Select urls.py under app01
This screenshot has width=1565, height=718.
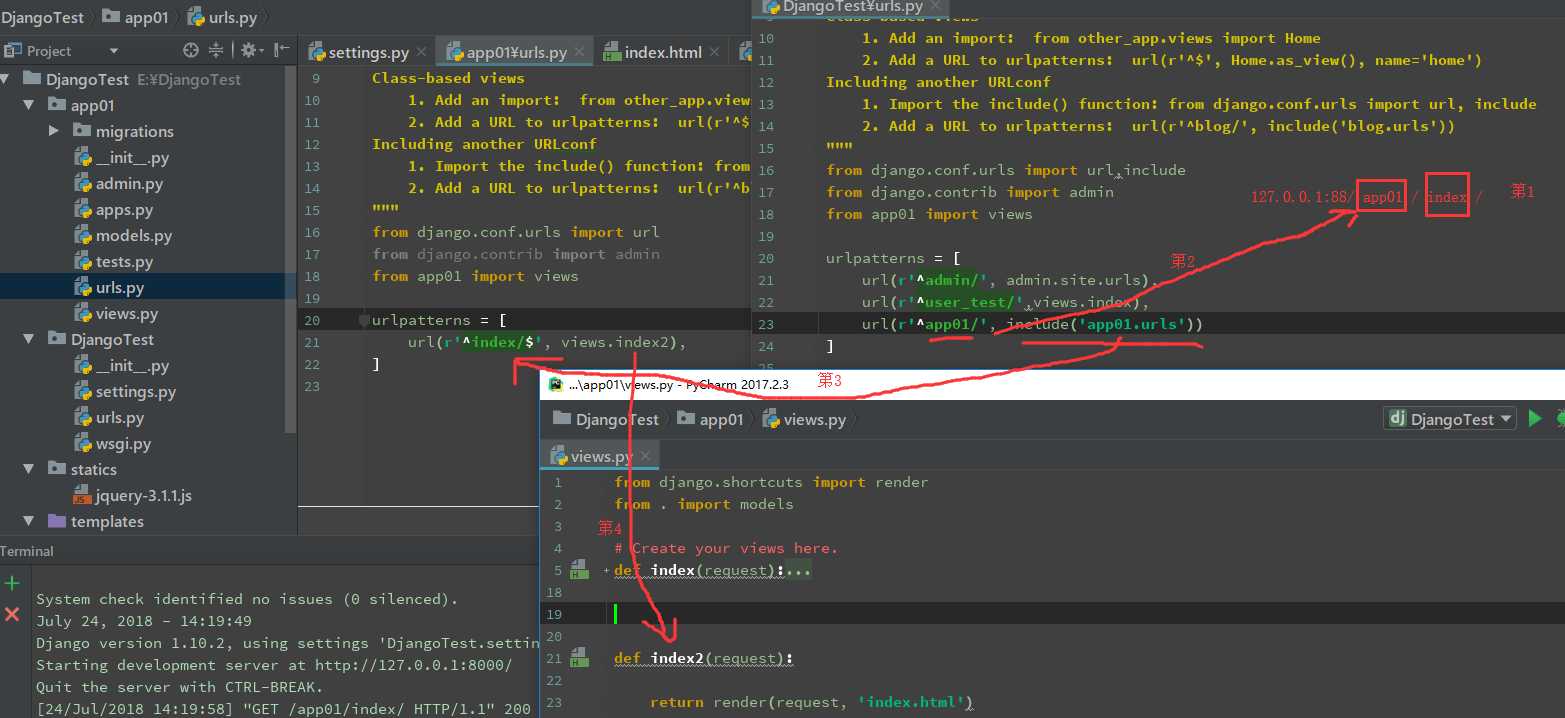(120, 287)
